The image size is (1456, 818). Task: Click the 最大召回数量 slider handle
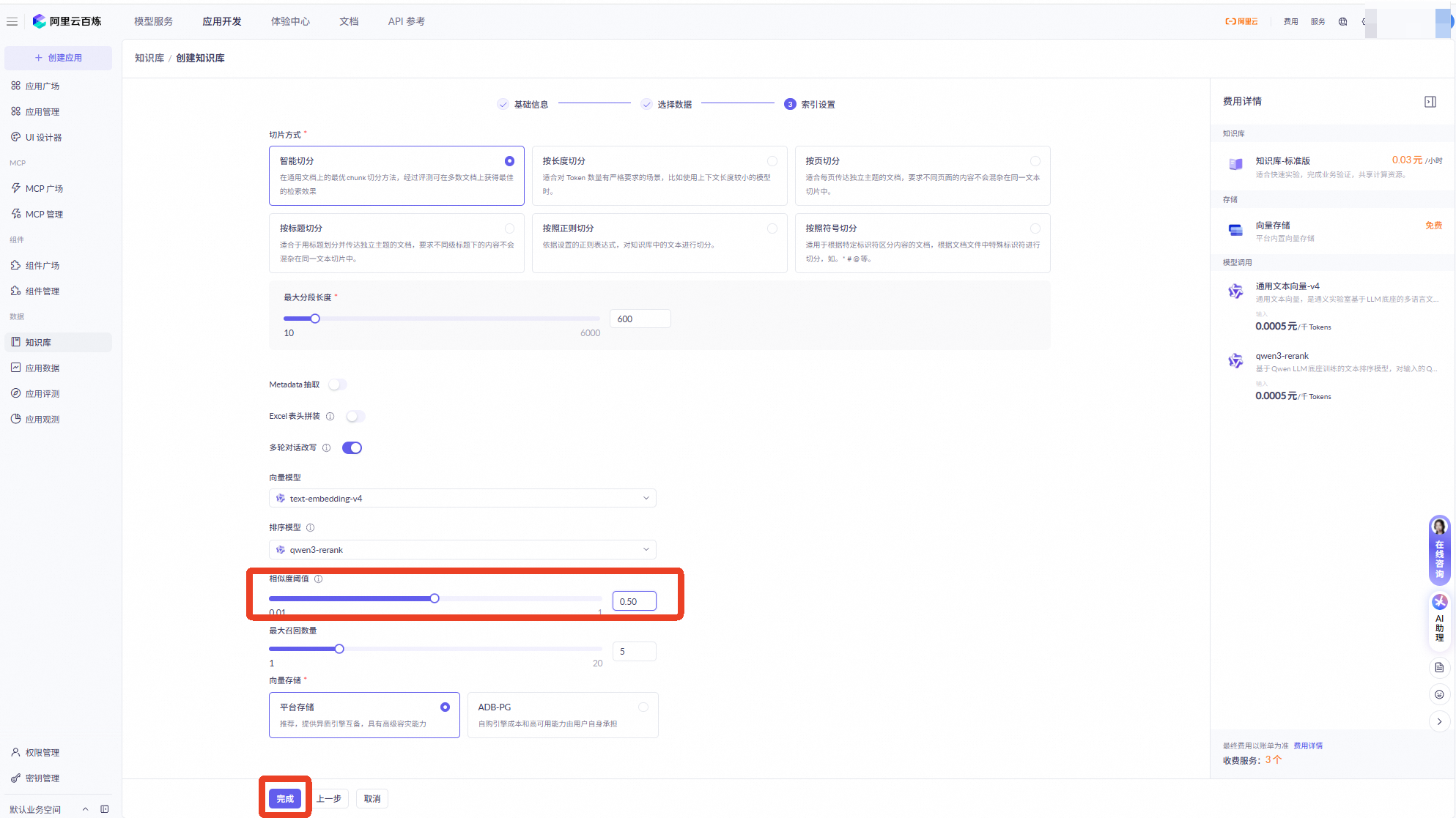[x=339, y=649]
